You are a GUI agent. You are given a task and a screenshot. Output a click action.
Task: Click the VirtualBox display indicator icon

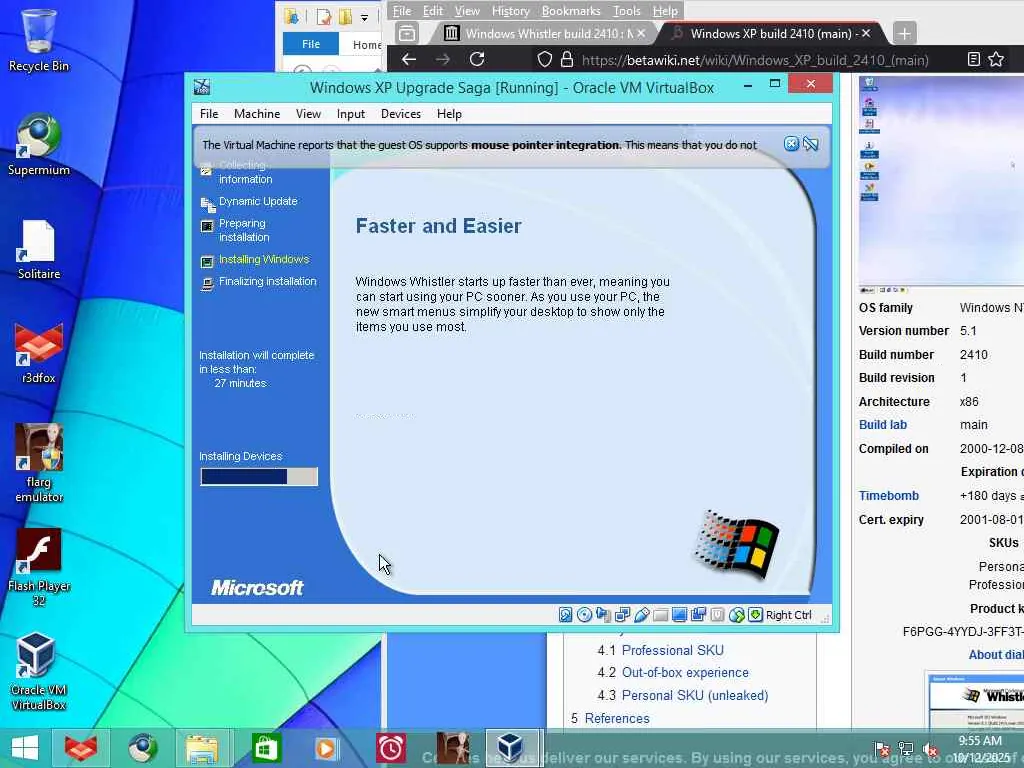(679, 615)
